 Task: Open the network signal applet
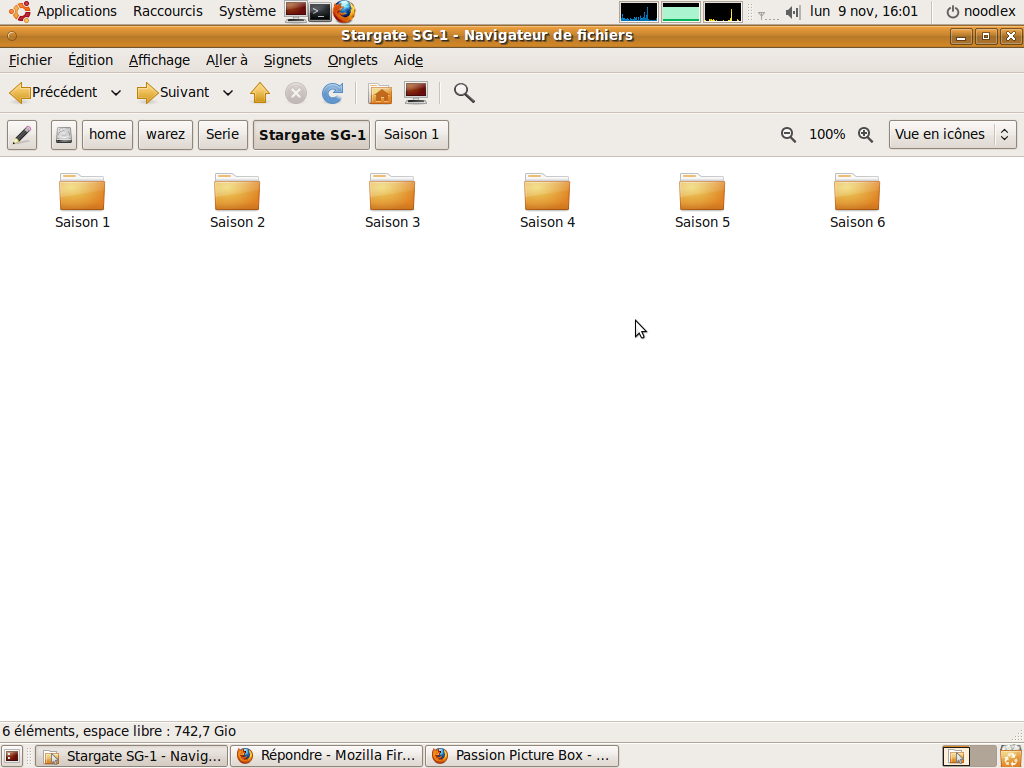(767, 13)
